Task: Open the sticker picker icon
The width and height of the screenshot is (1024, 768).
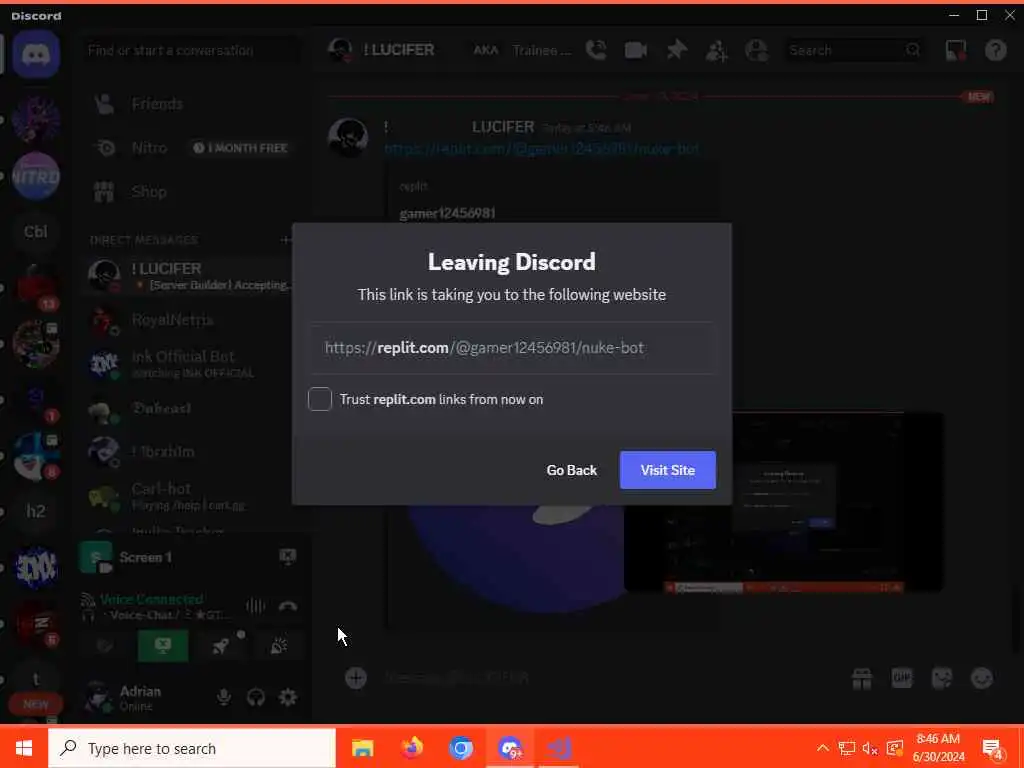Action: [x=942, y=679]
